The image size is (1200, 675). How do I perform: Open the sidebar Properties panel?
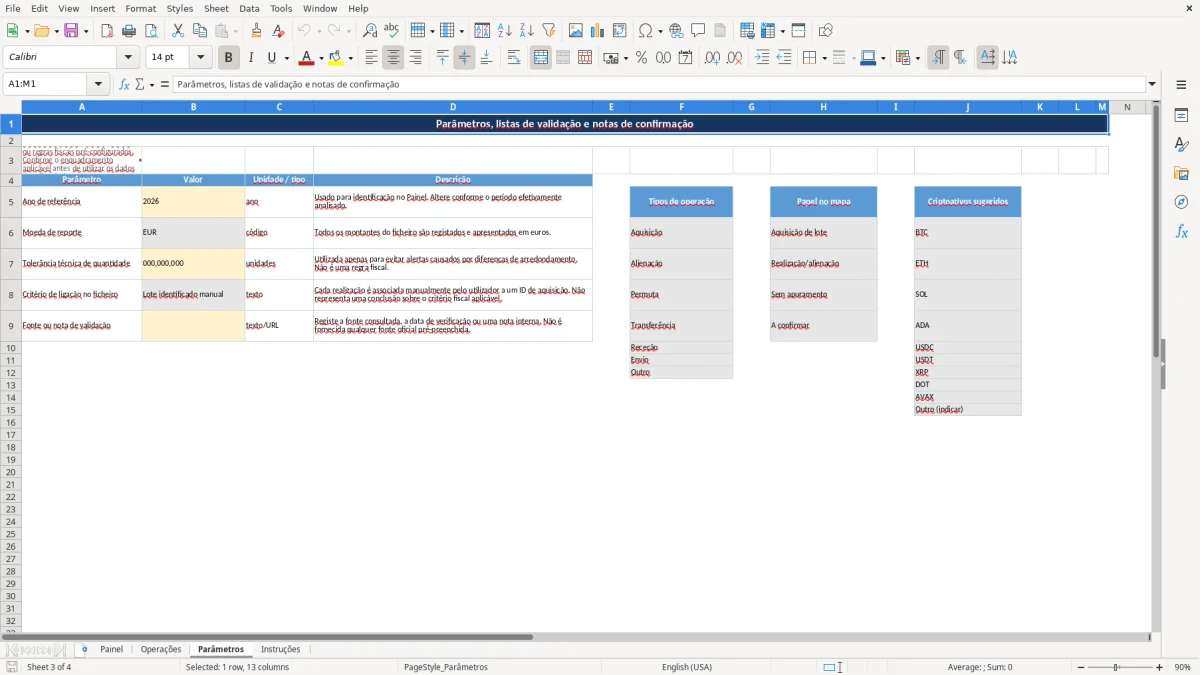[1181, 115]
